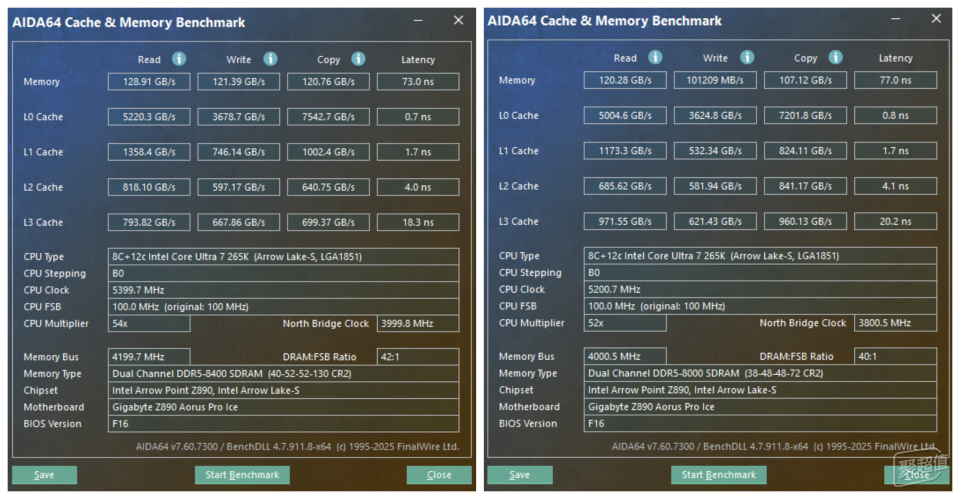Select Memory Type DDR5-8400 field
The height and width of the screenshot is (499, 960).
tap(283, 373)
